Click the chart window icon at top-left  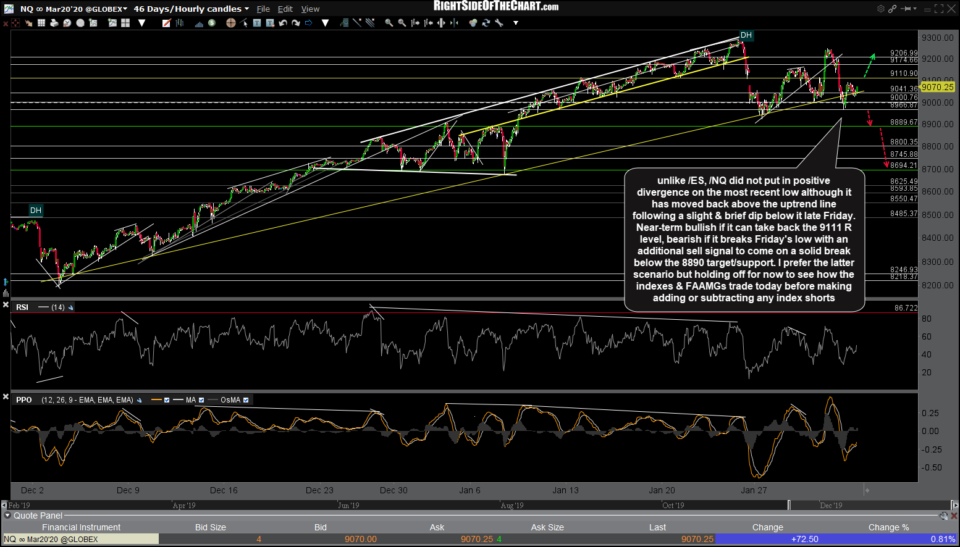pyautogui.click(x=9, y=9)
